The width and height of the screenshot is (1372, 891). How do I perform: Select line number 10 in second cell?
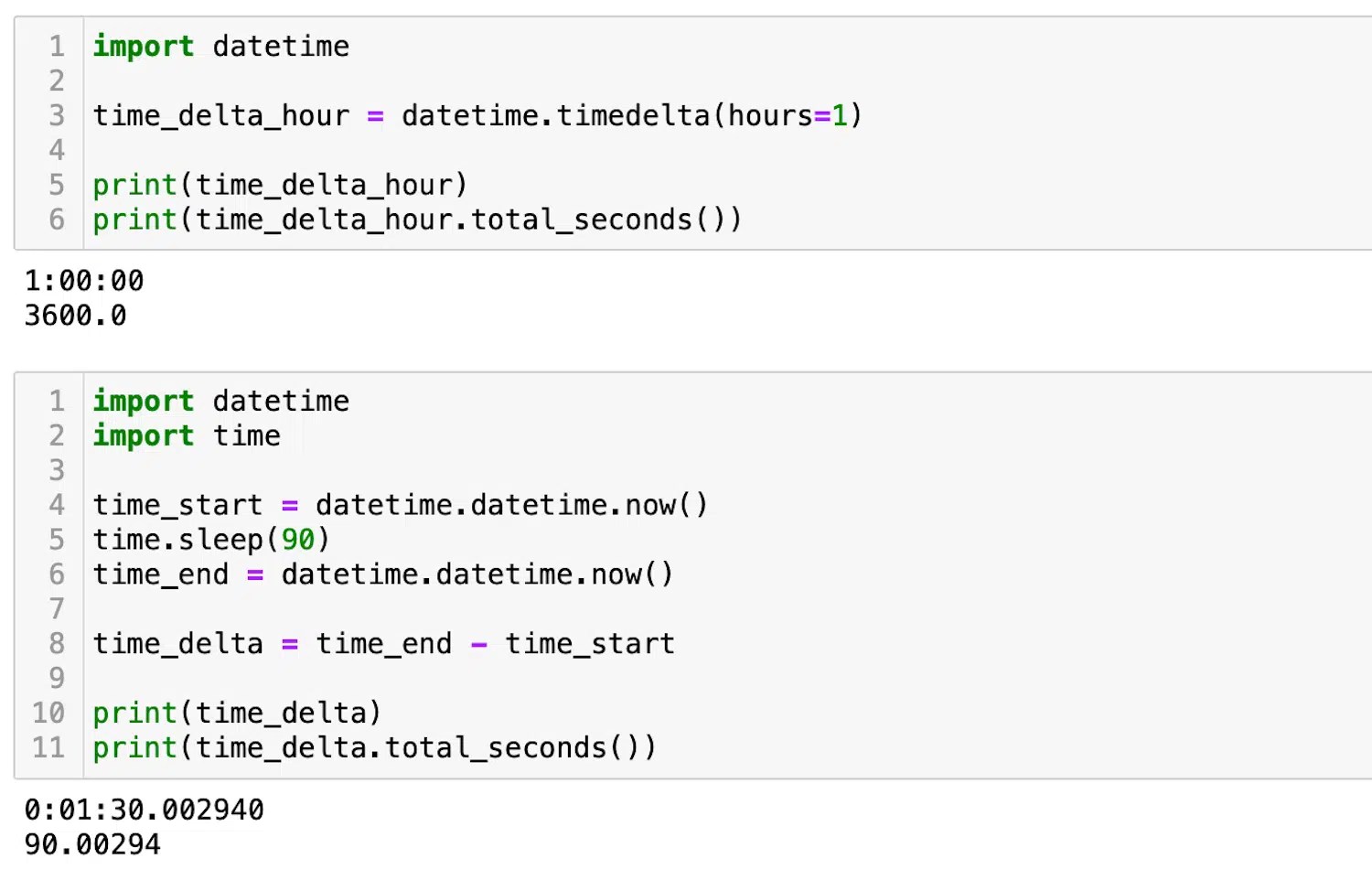[48, 713]
